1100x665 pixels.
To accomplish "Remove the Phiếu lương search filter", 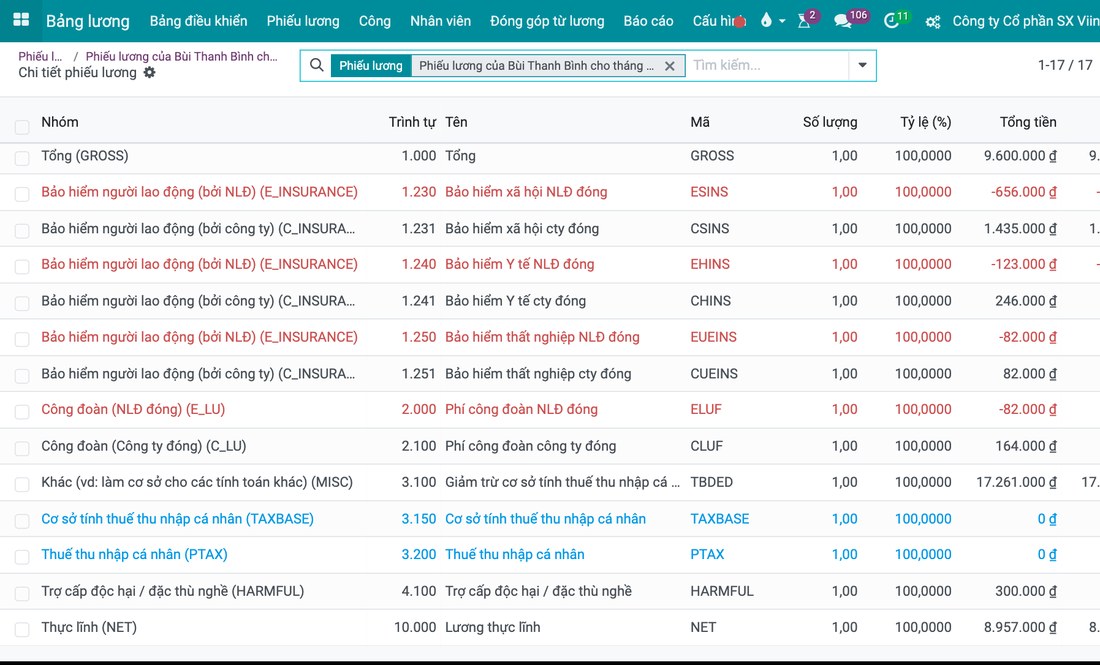I will pyautogui.click(x=670, y=66).
